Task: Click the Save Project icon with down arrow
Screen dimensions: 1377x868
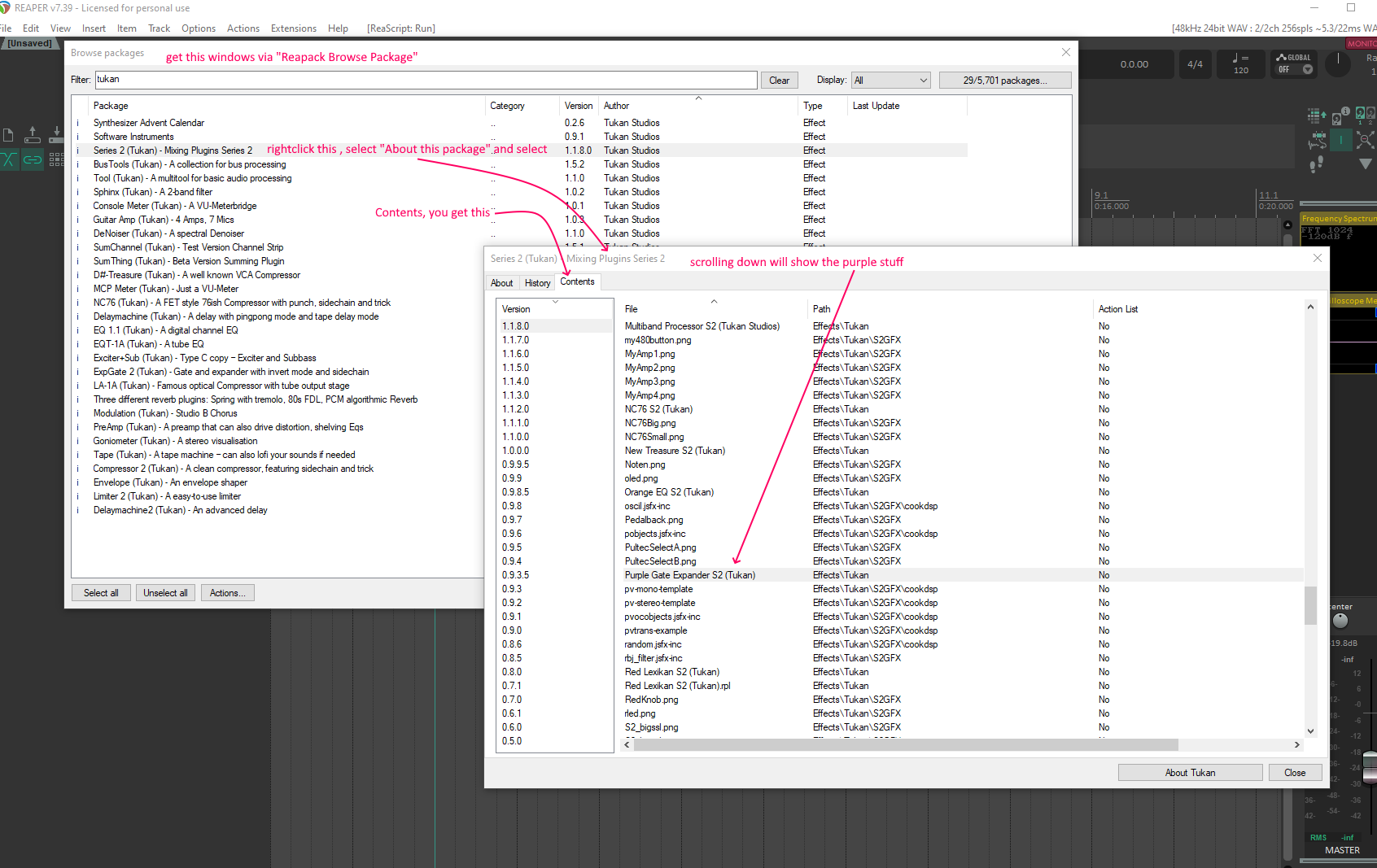Action: point(56,135)
